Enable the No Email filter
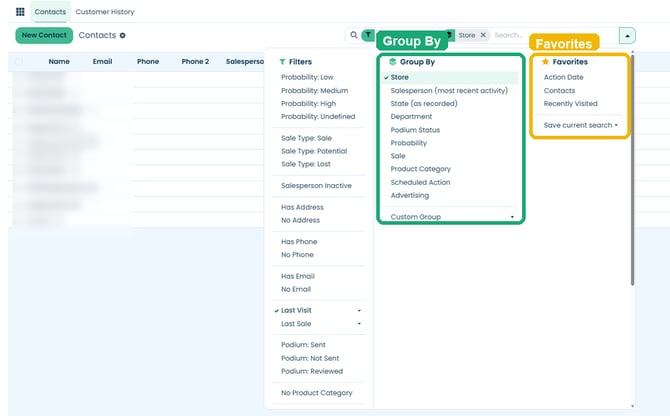This screenshot has height=416, width=670. pos(296,289)
